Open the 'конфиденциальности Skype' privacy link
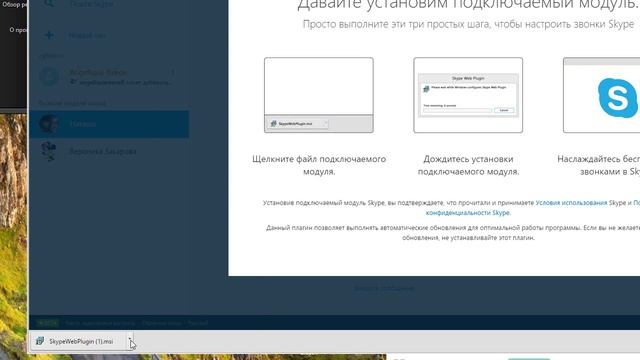Viewport: 640px width, 360px height. tap(468, 213)
